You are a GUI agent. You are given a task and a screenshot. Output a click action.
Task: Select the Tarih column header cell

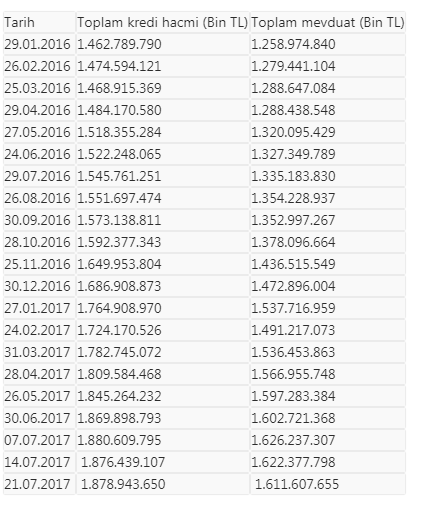tap(39, 22)
